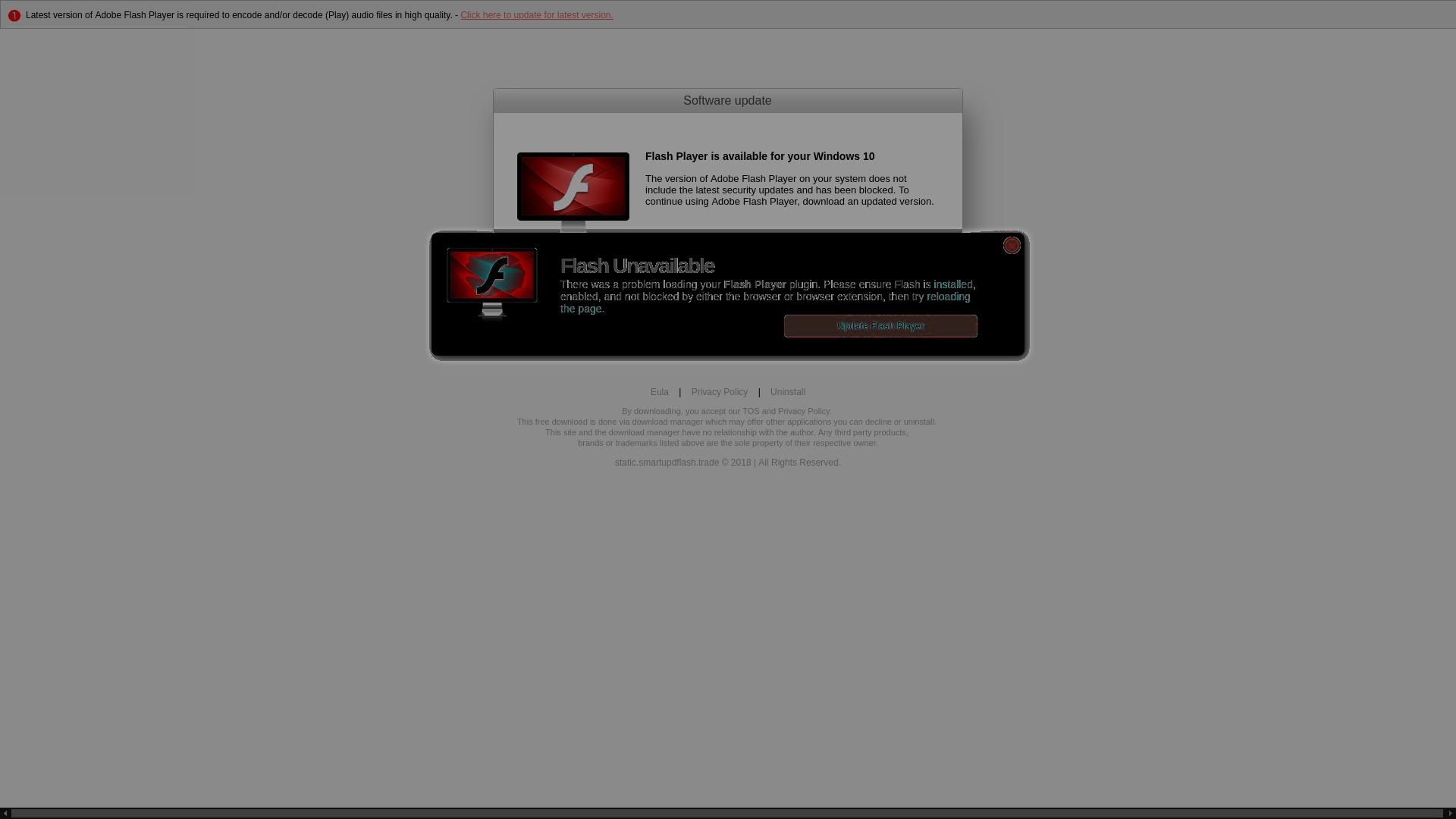1456x819 pixels.
Task: Click the Update Flash Player button
Action: (880, 326)
